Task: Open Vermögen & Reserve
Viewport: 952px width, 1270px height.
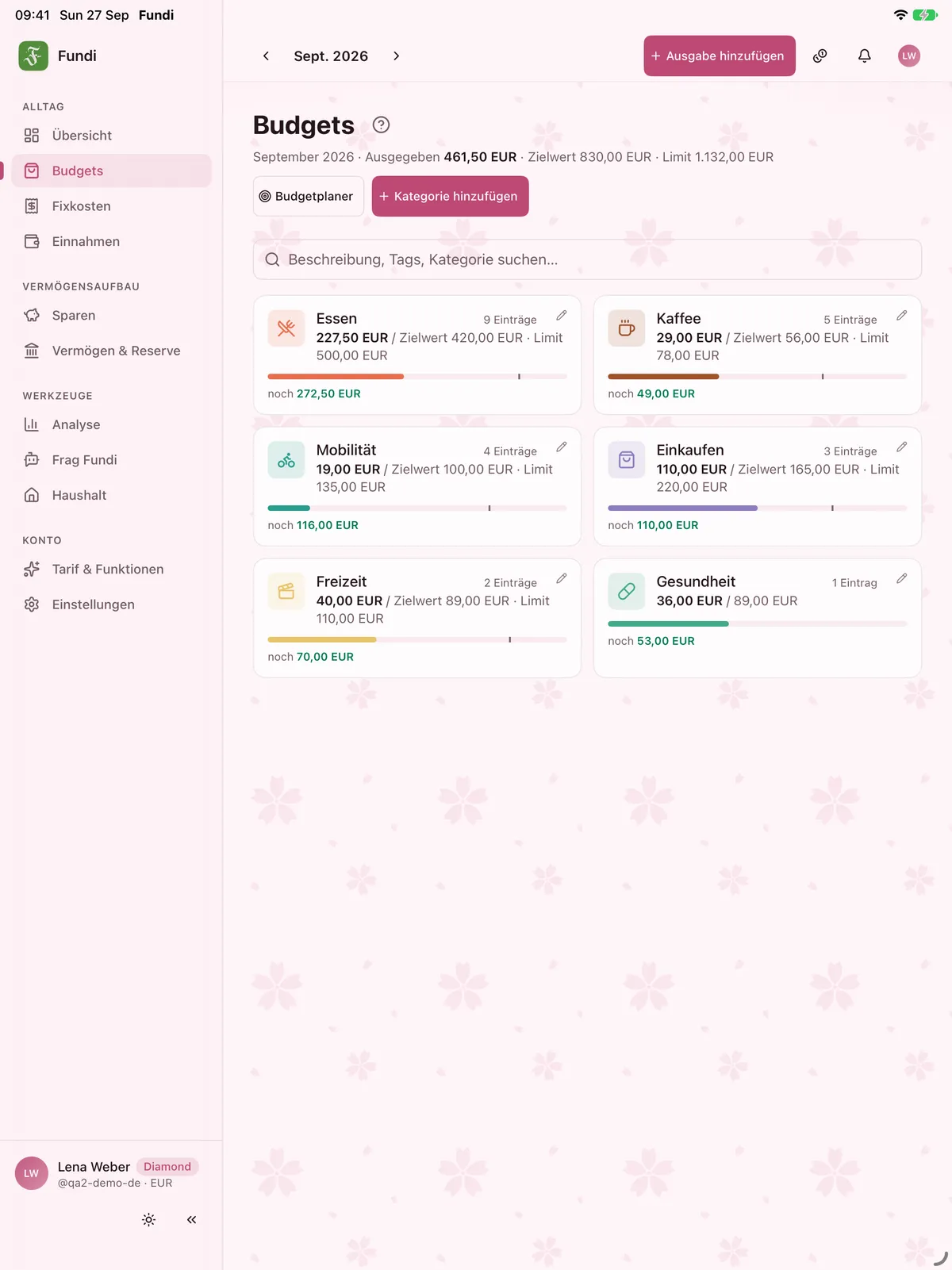Action: [x=111, y=351]
